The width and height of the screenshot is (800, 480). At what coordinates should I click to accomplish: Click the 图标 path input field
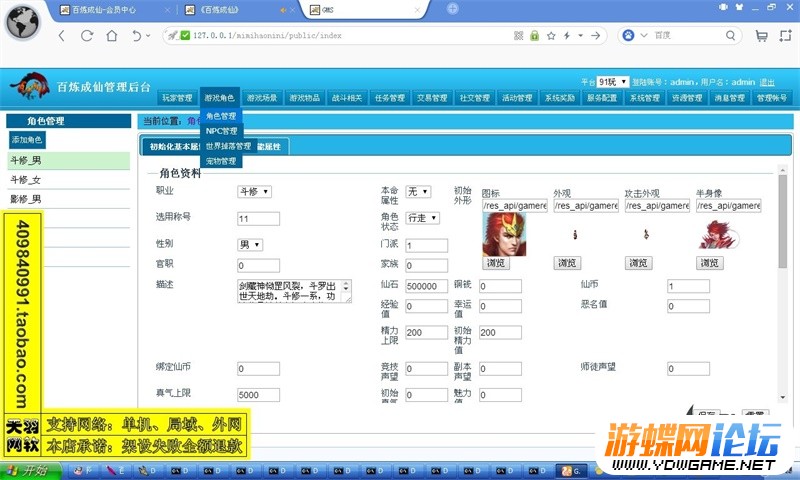click(514, 206)
